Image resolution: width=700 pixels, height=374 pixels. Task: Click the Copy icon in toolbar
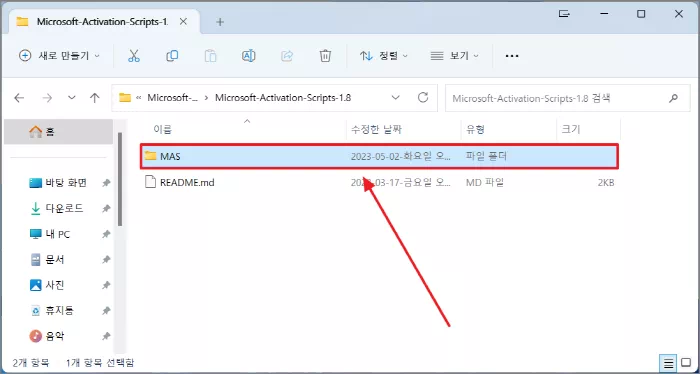tap(172, 56)
